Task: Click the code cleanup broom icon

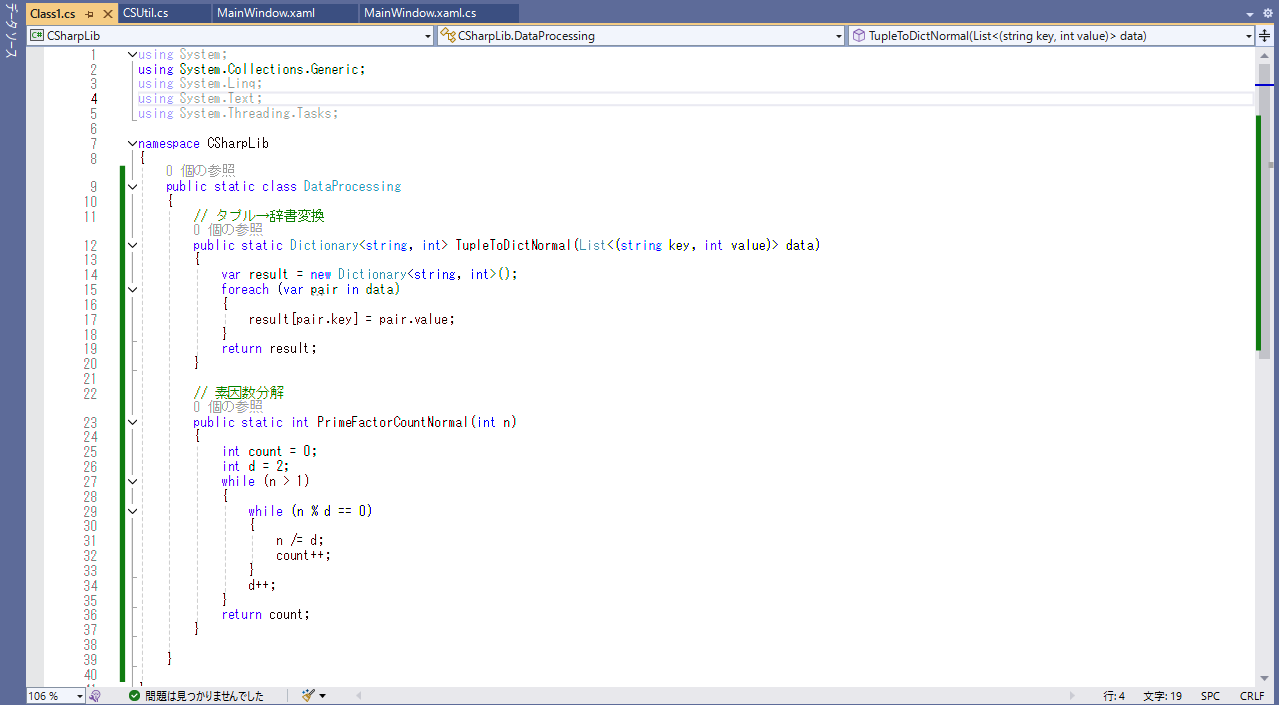Action: [x=308, y=696]
